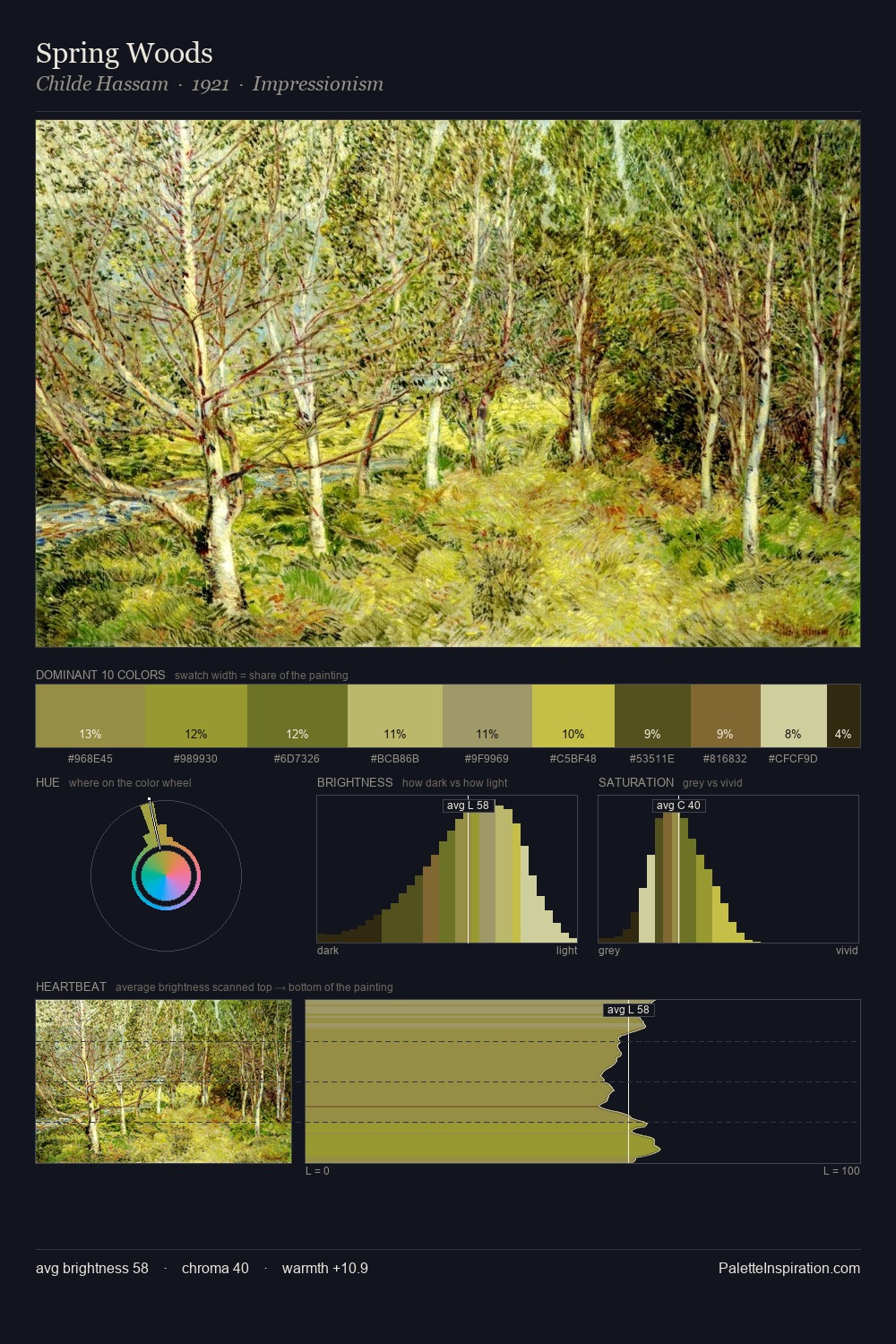The height and width of the screenshot is (1344, 896).
Task: Click the footer 'chroma 40' stat
Action: 215,1268
